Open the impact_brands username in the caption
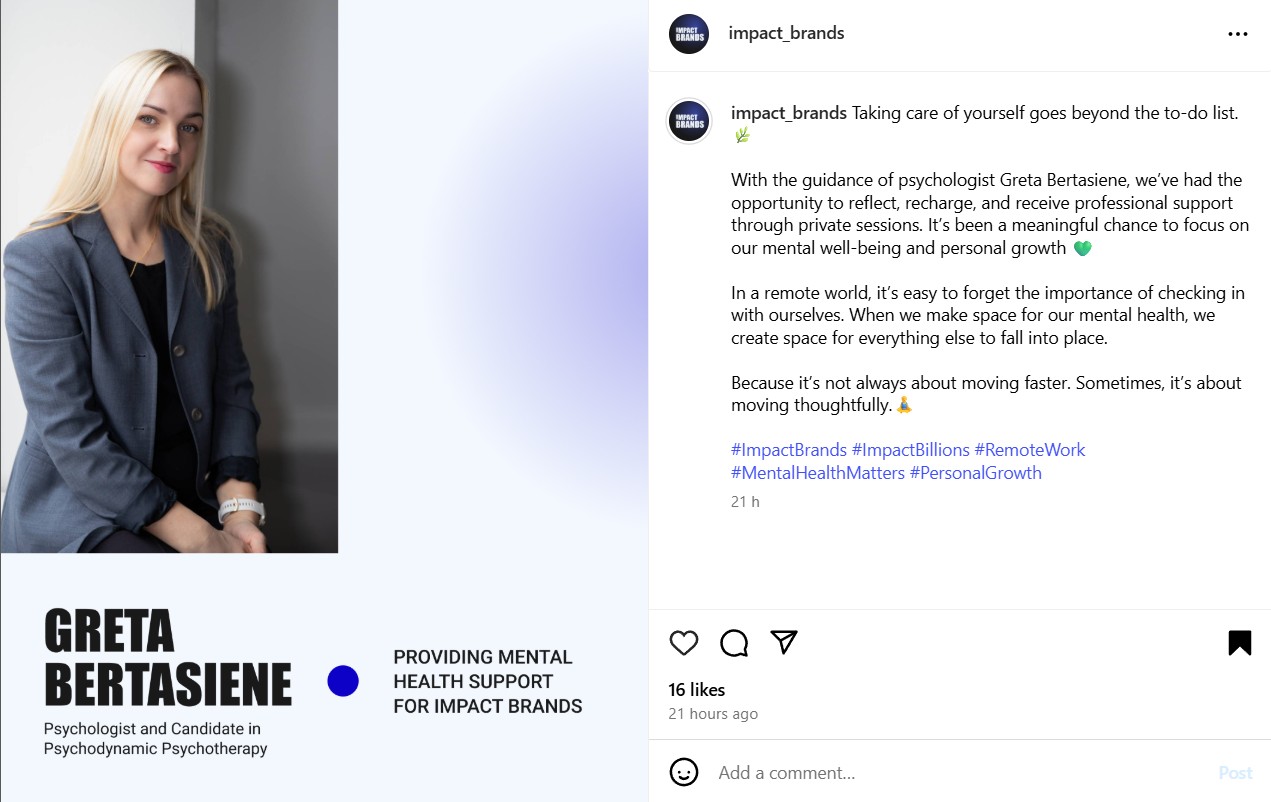1271x802 pixels. [789, 113]
